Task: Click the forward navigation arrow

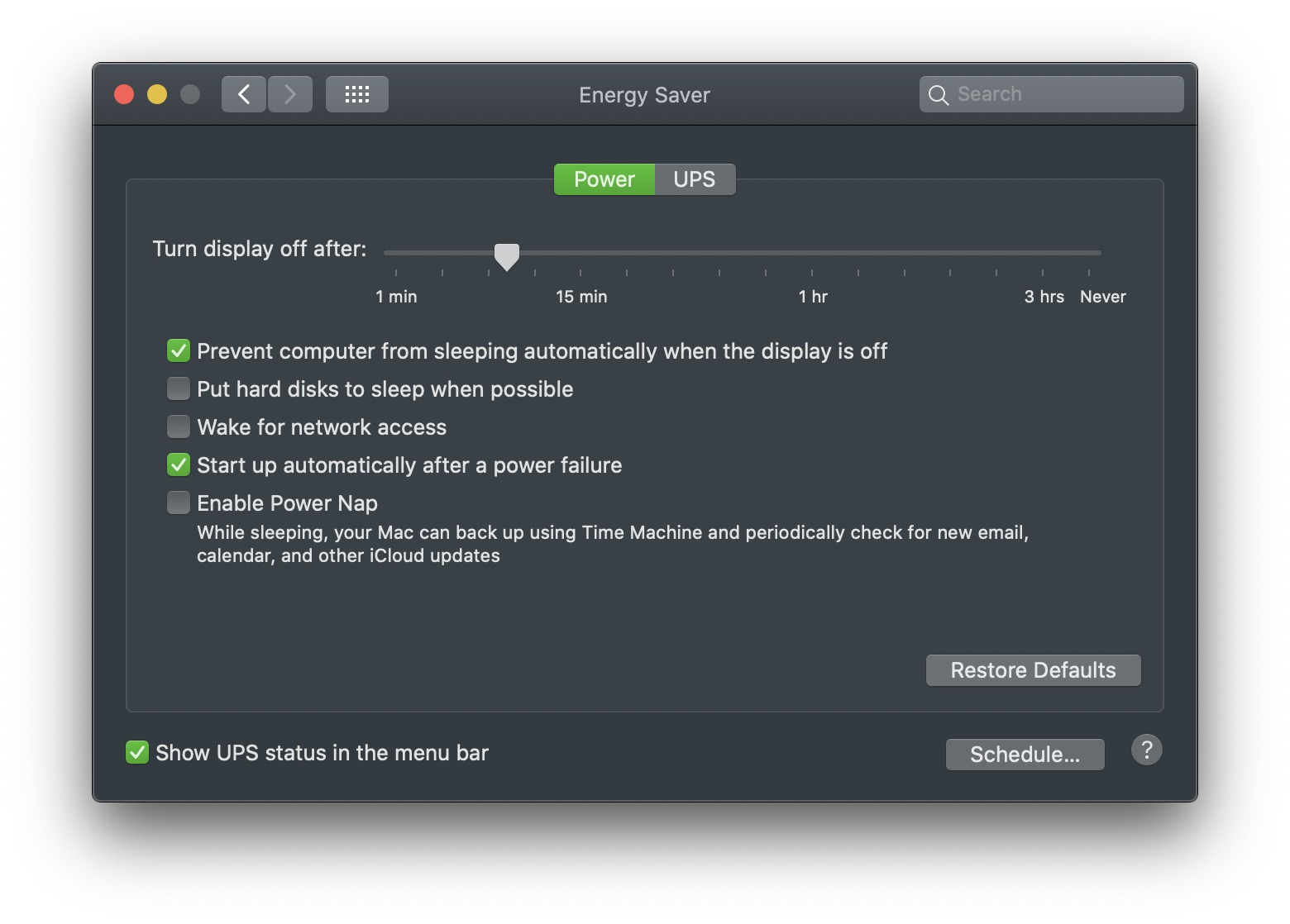Action: click(x=290, y=94)
